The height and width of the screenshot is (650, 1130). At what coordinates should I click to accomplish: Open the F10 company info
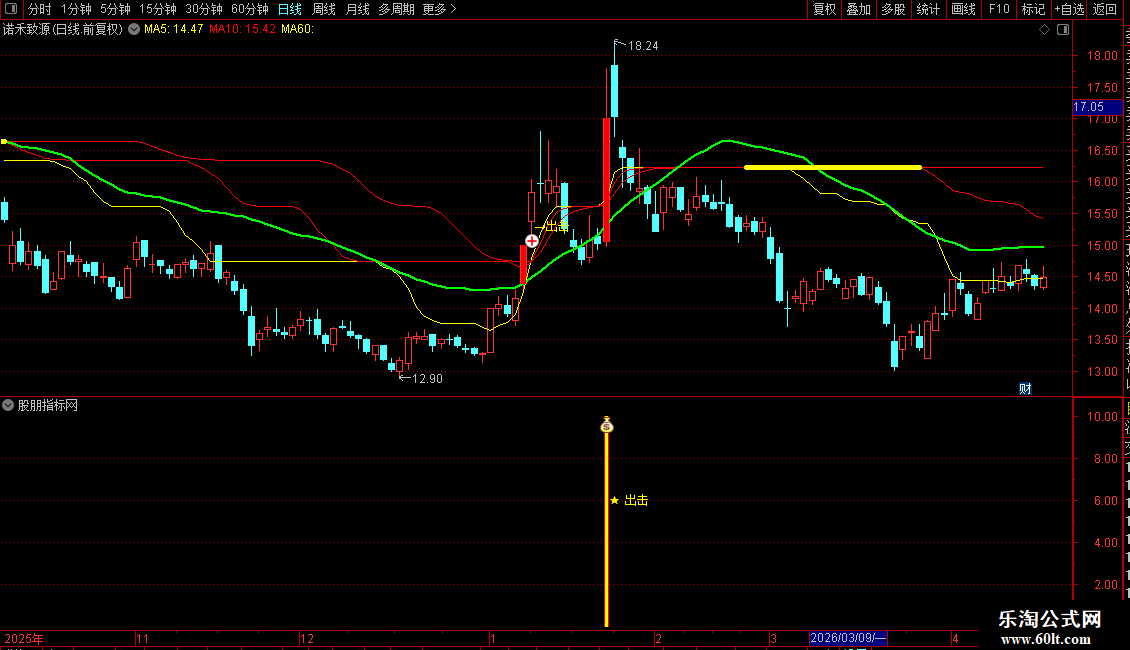pyautogui.click(x=999, y=9)
